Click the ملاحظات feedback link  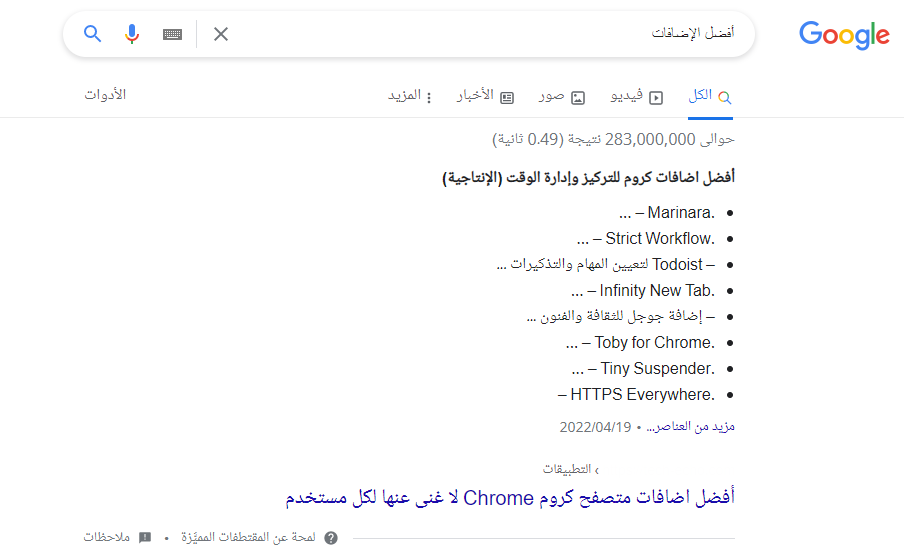107,537
